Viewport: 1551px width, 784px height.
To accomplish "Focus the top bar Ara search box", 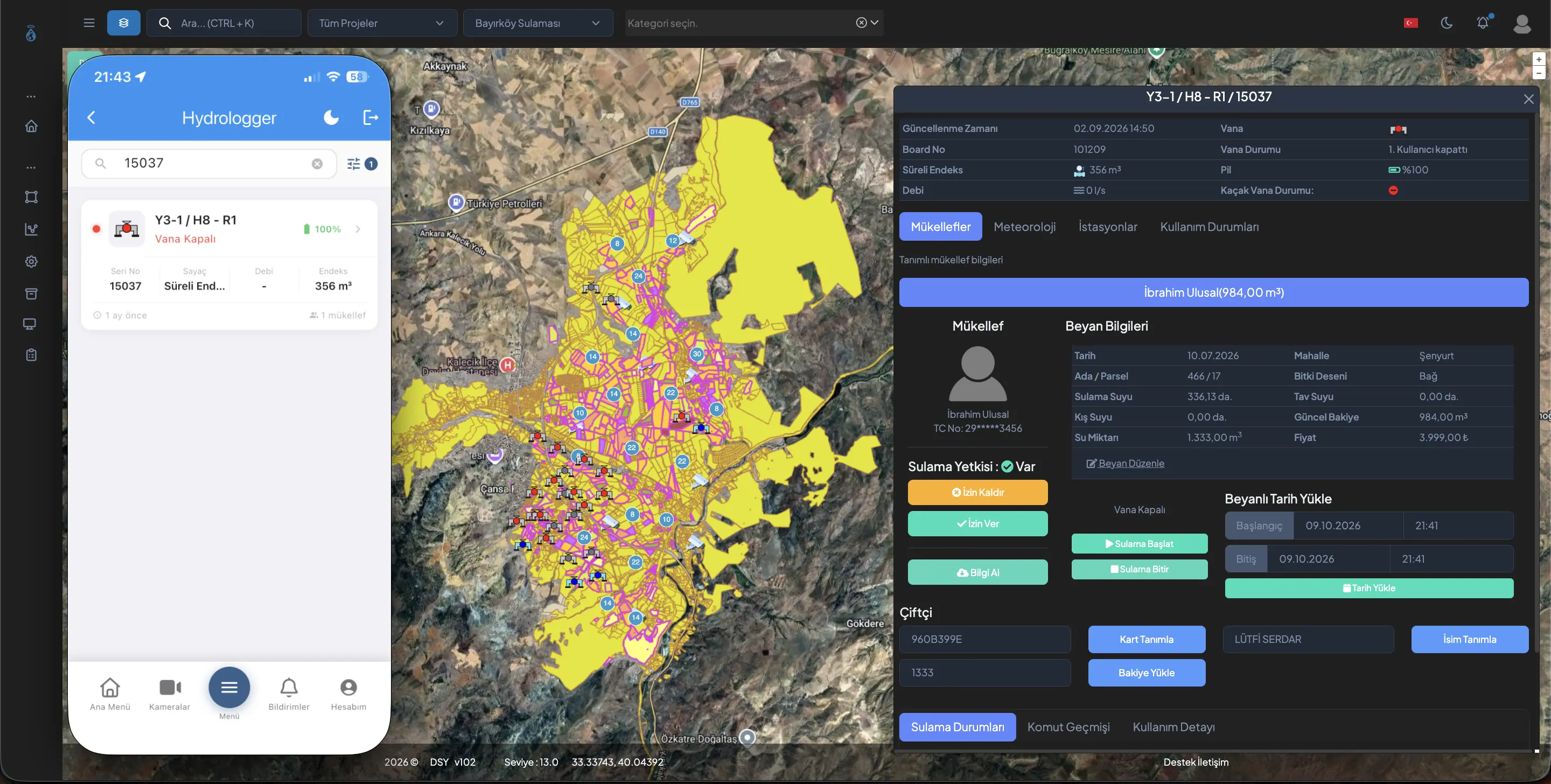I will coord(224,23).
